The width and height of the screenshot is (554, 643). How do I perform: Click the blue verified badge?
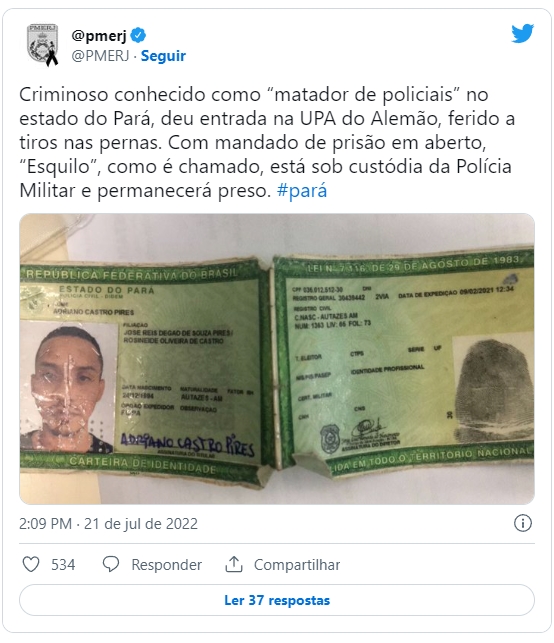pos(138,36)
